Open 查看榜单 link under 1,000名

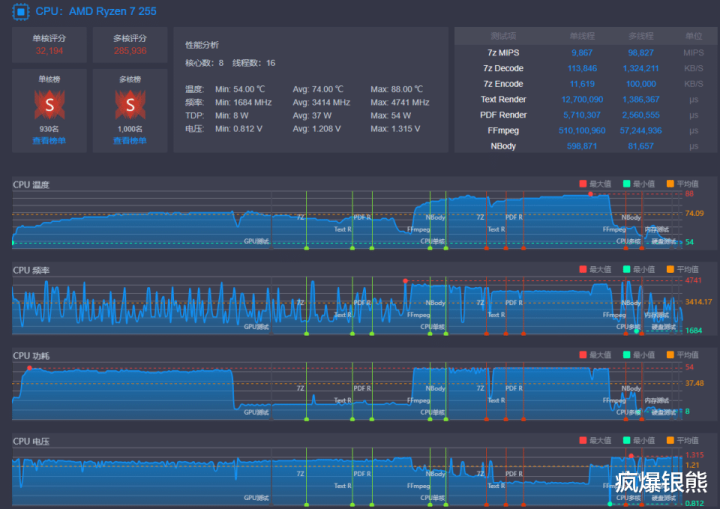coord(130,141)
